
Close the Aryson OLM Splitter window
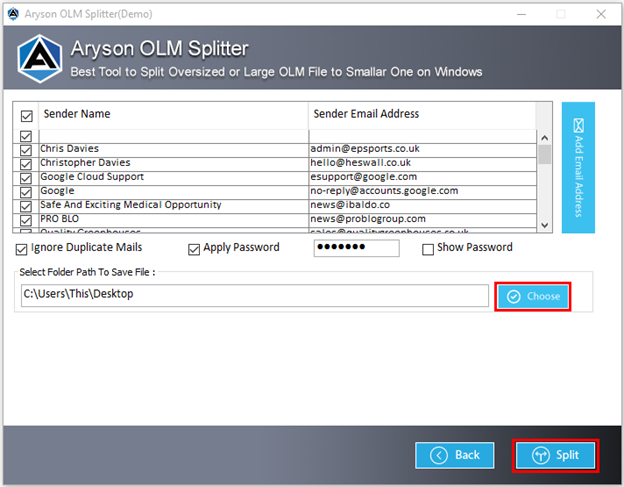601,14
